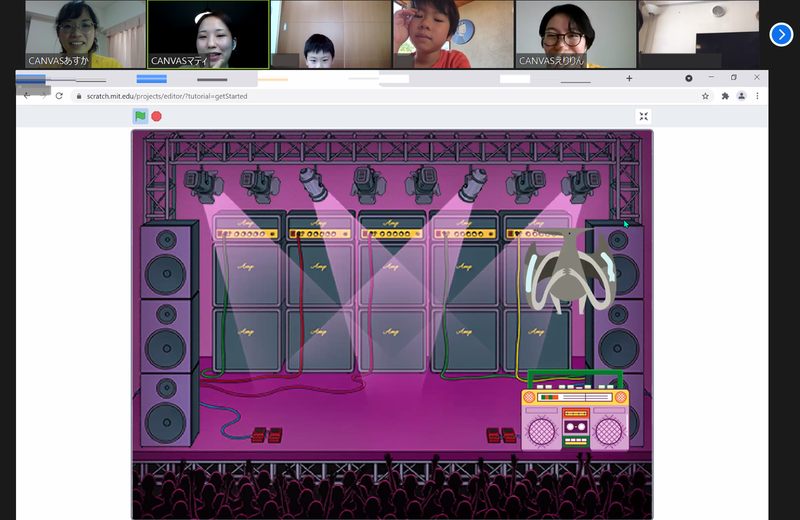Bookmark this page with the star icon

705,96
